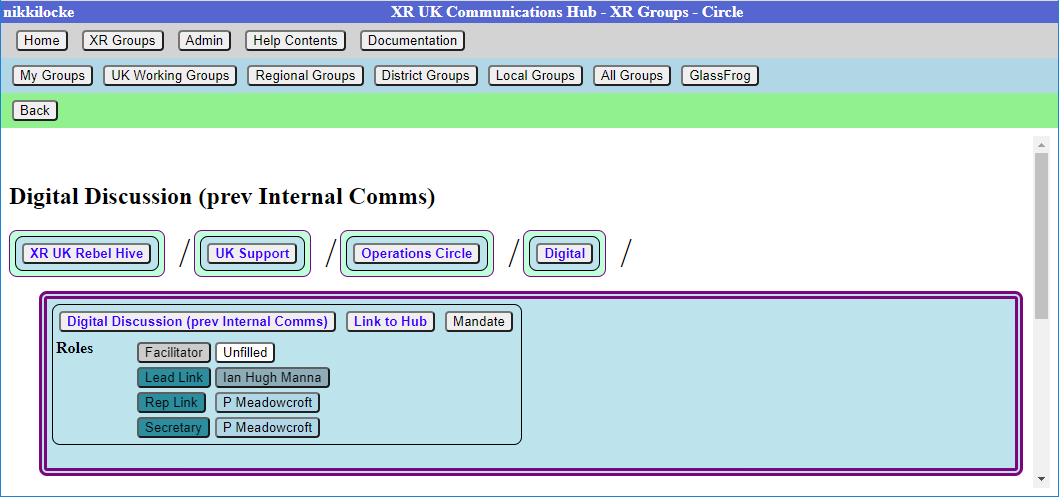Viewport: 1059px width, 497px height.
Task: Click the nikkilocke username in title bar
Action: click(x=38, y=12)
